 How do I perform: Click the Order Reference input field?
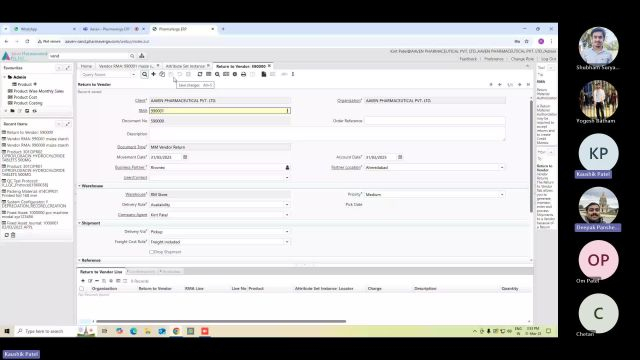[x=435, y=121]
